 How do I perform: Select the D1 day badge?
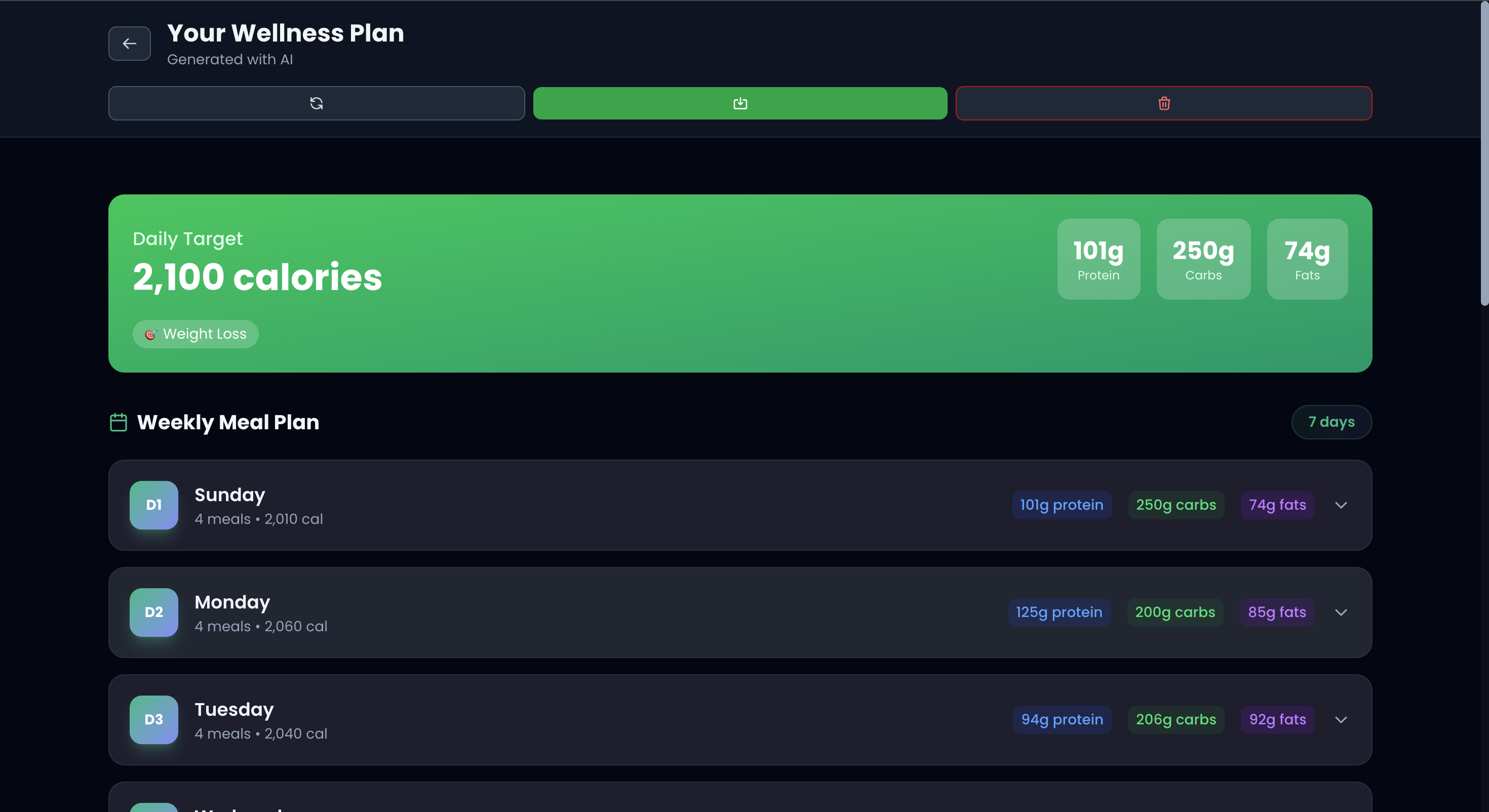(154, 505)
